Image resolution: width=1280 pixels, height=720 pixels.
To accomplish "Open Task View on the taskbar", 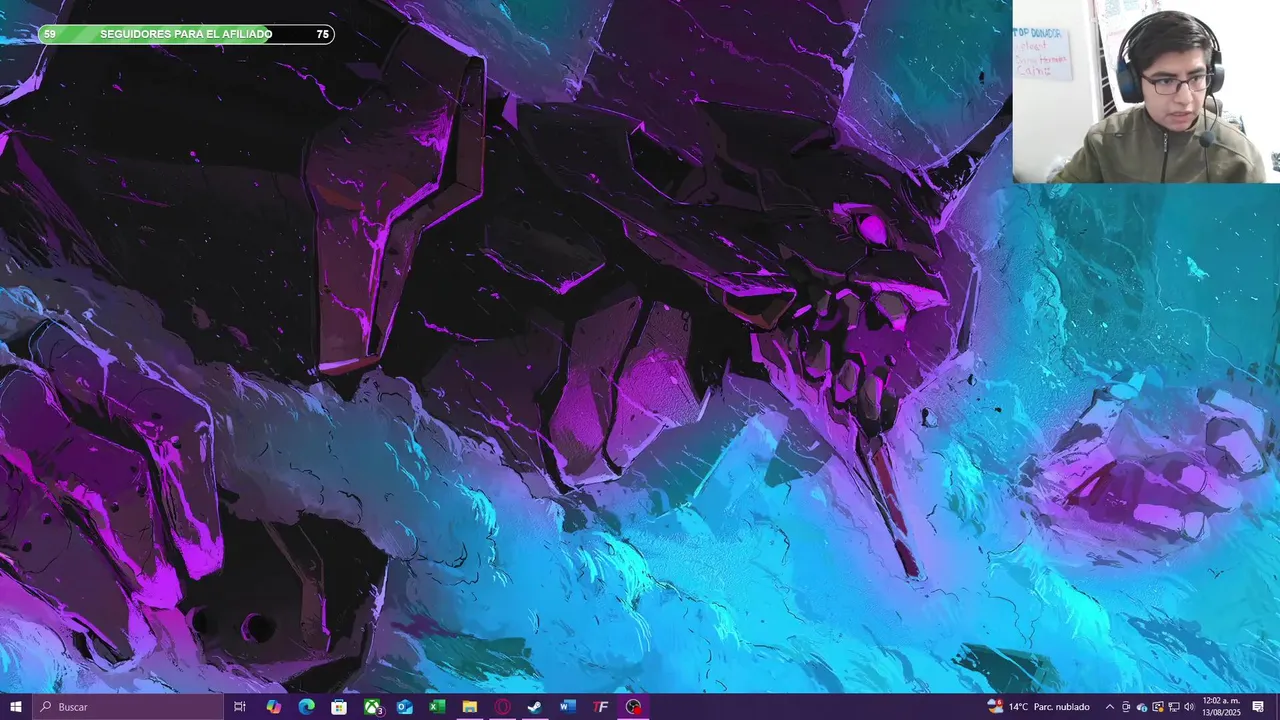I will tap(240, 707).
